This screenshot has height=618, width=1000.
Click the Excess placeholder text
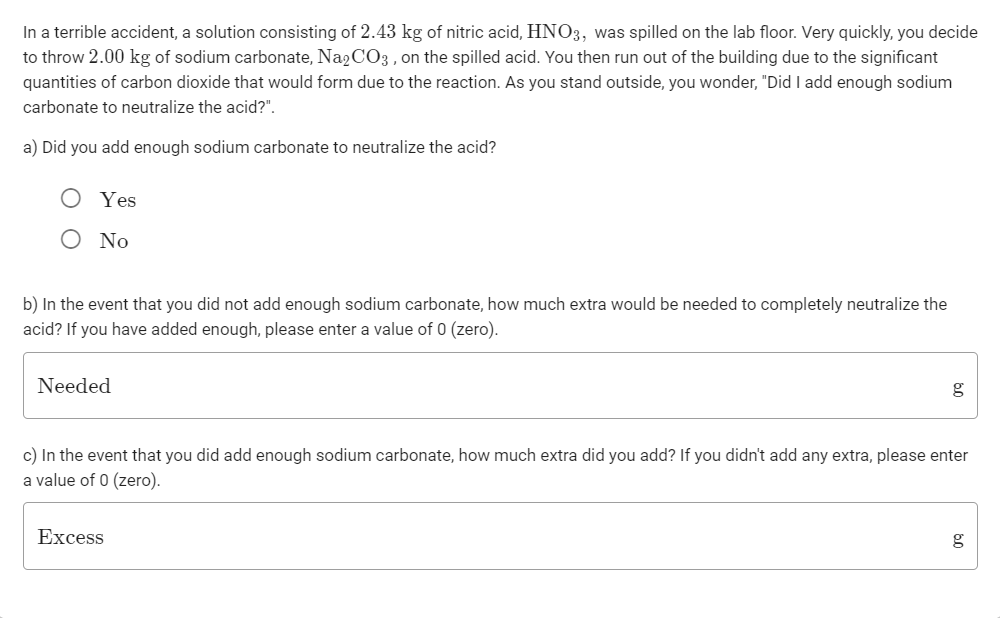pyautogui.click(x=71, y=537)
